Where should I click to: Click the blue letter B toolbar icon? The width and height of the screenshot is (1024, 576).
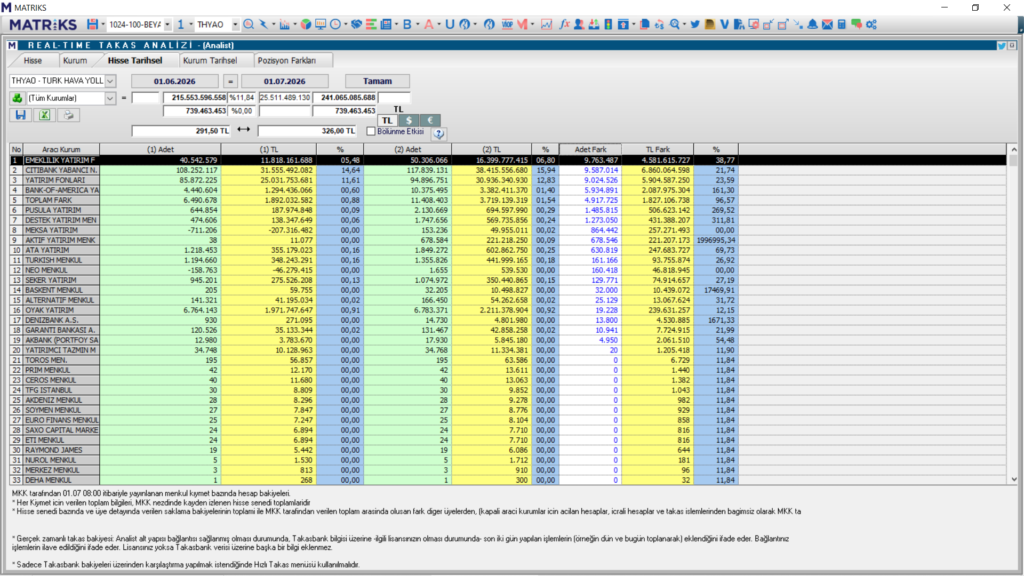coord(407,24)
